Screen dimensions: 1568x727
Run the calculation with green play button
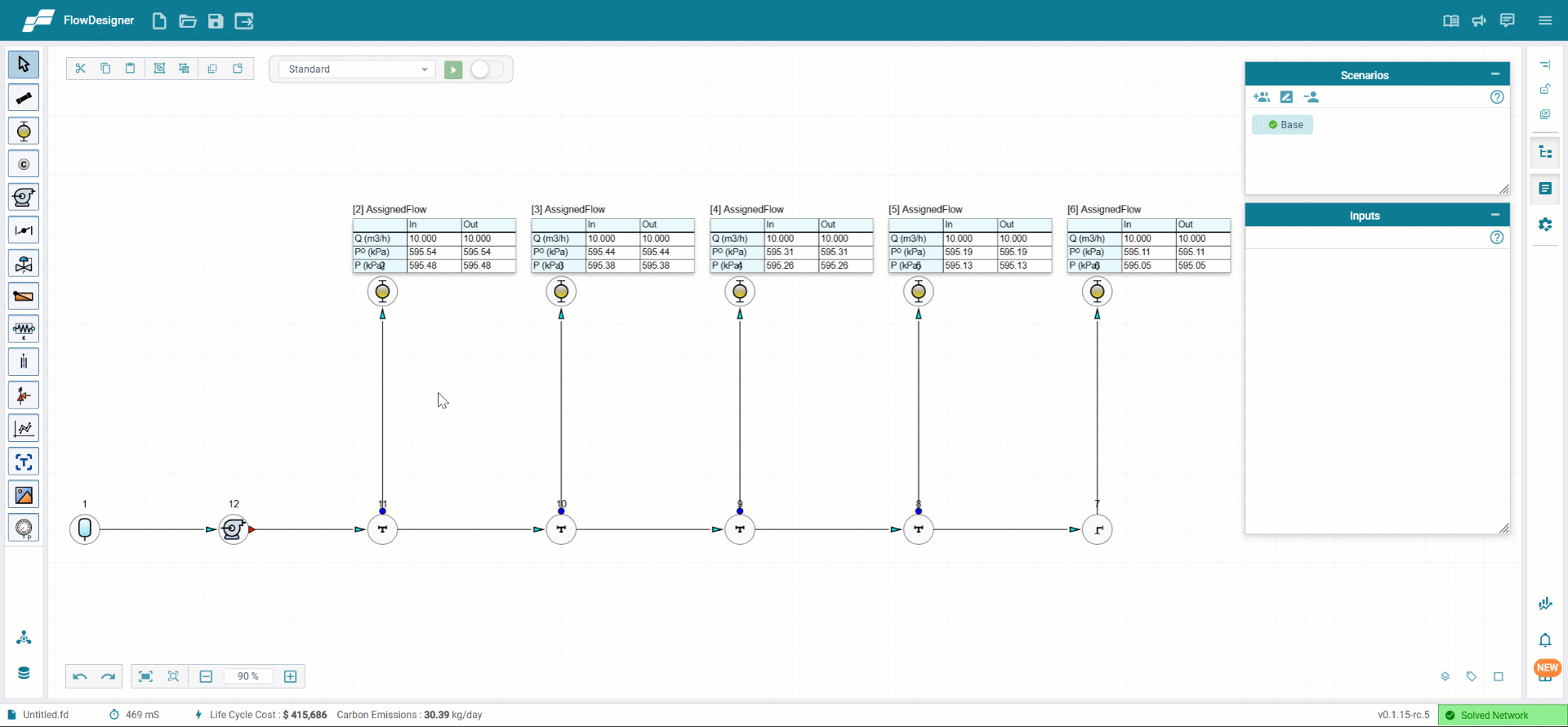(453, 69)
